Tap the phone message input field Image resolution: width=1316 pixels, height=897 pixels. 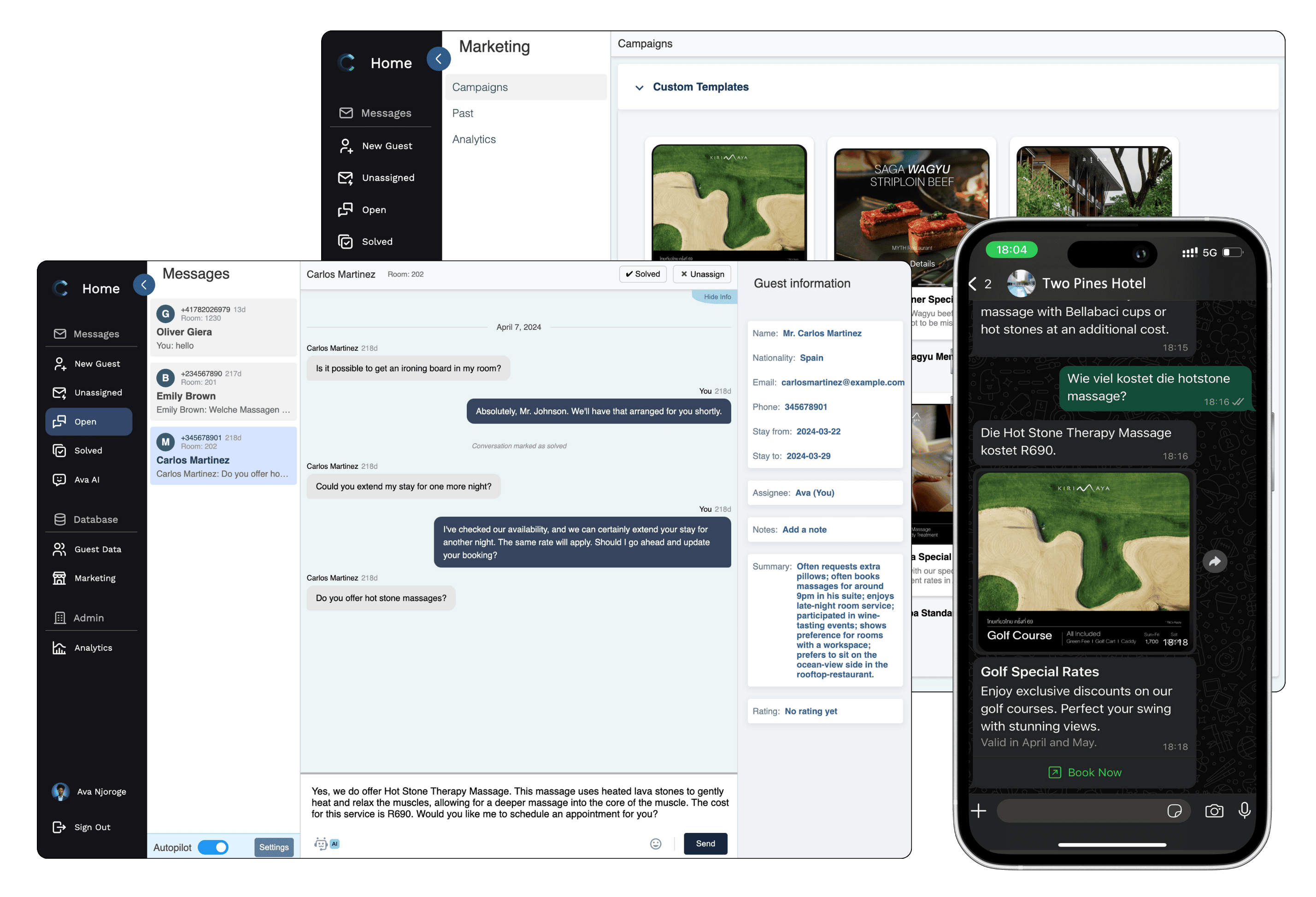[1093, 811]
